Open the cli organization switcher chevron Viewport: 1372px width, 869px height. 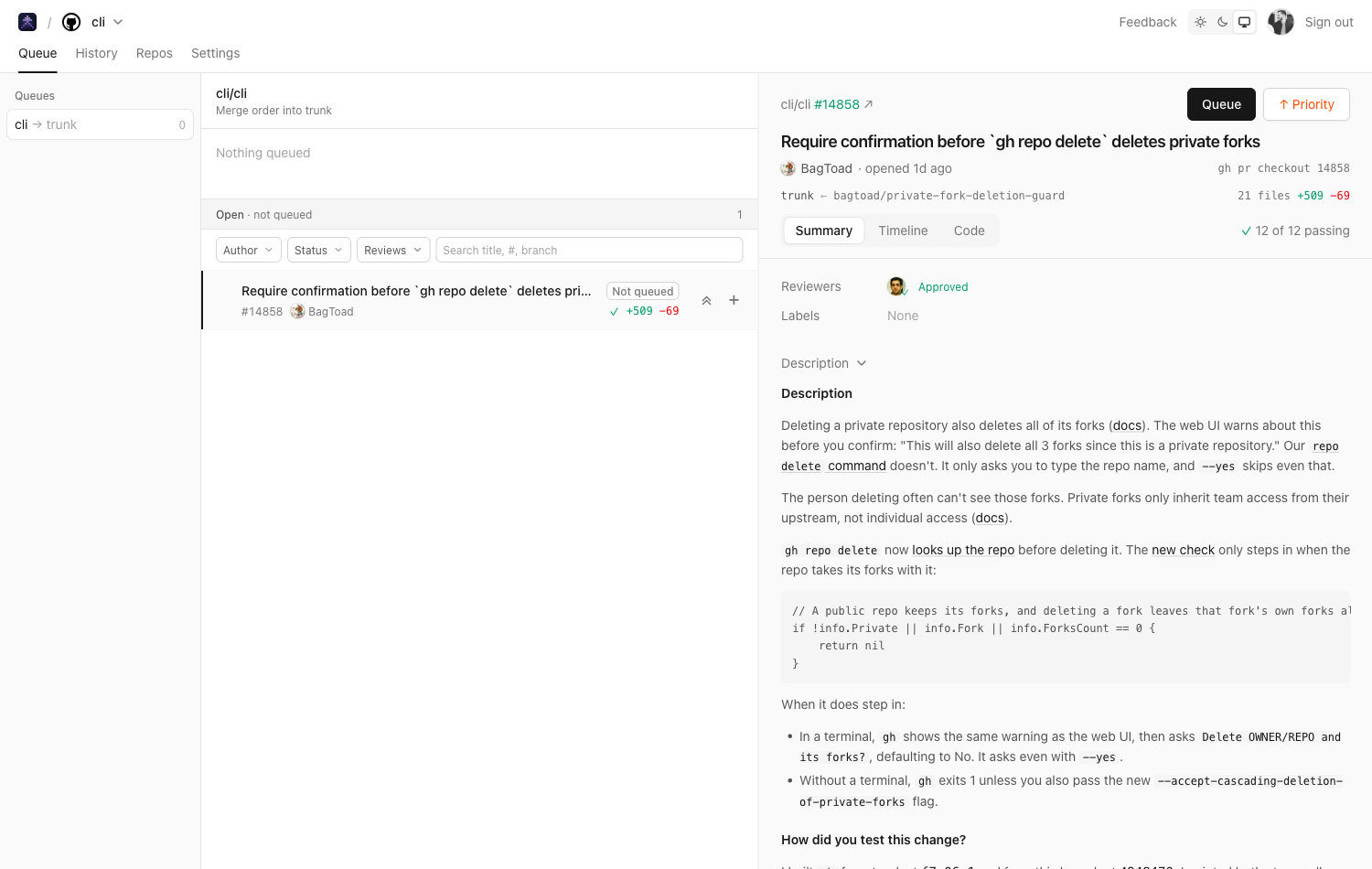(x=118, y=22)
